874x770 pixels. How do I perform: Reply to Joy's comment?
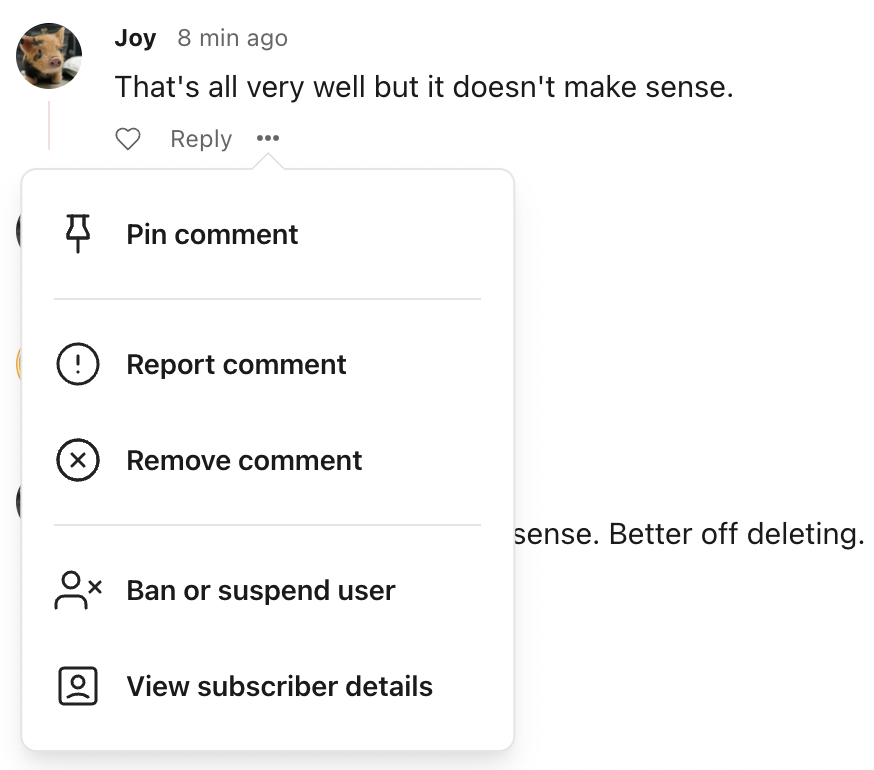[201, 139]
